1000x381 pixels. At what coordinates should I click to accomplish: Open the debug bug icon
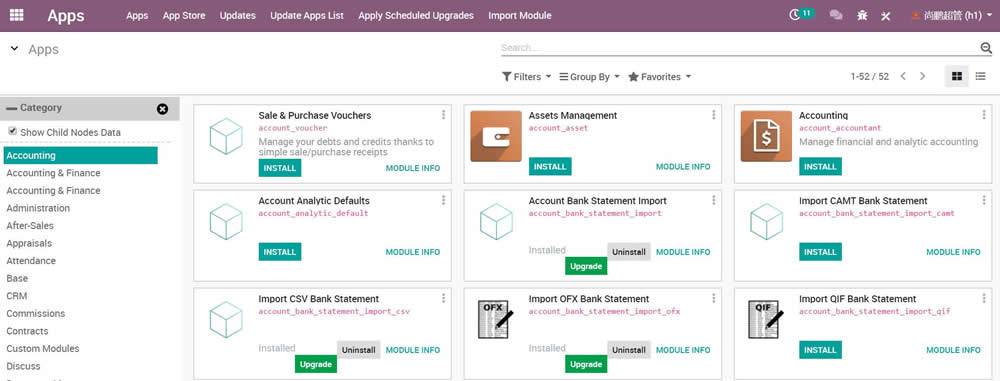(862, 15)
